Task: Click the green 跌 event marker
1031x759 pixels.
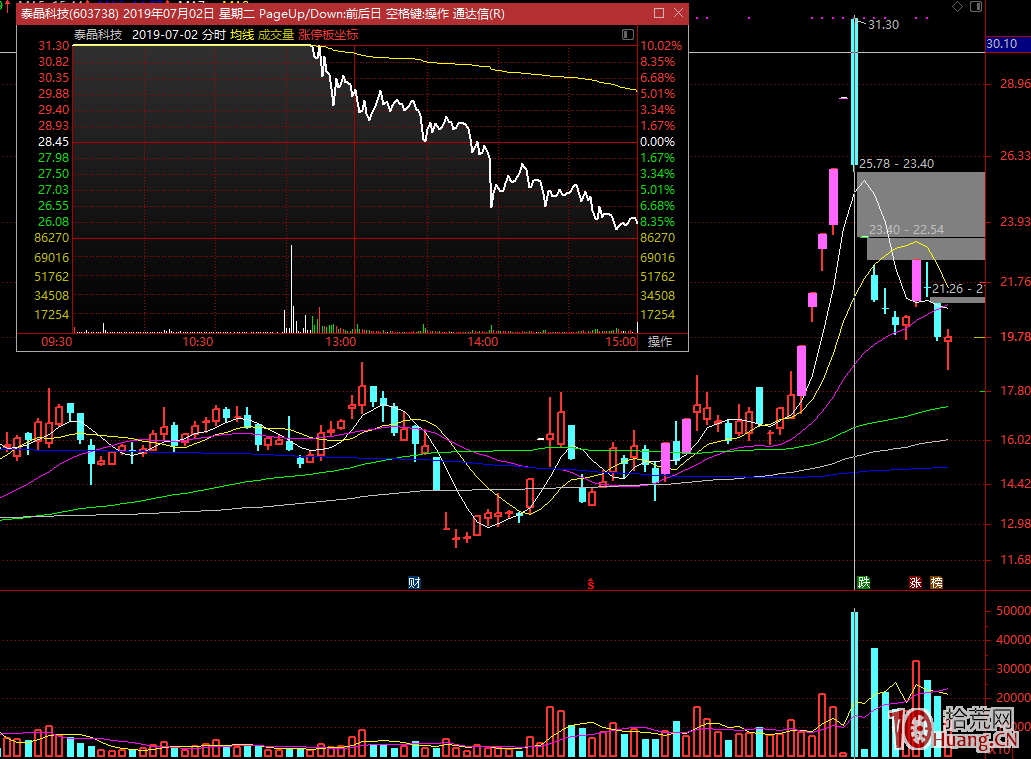Action: [863, 583]
